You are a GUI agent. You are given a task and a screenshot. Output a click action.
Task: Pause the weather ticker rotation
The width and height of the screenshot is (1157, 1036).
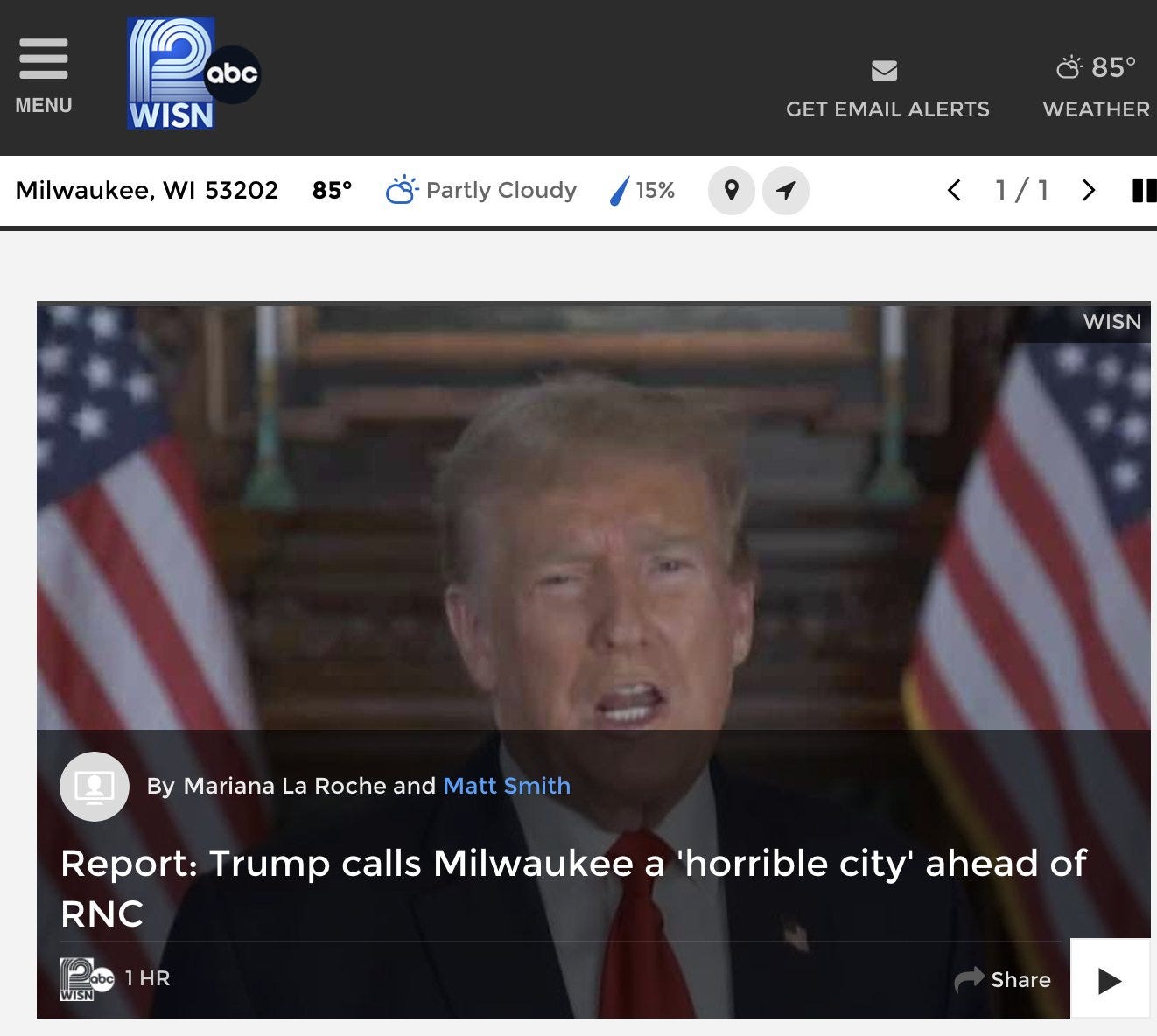coord(1144,190)
